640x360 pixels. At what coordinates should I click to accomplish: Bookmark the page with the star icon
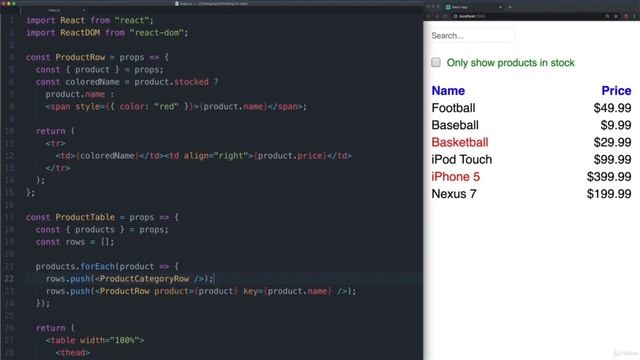[616, 16]
